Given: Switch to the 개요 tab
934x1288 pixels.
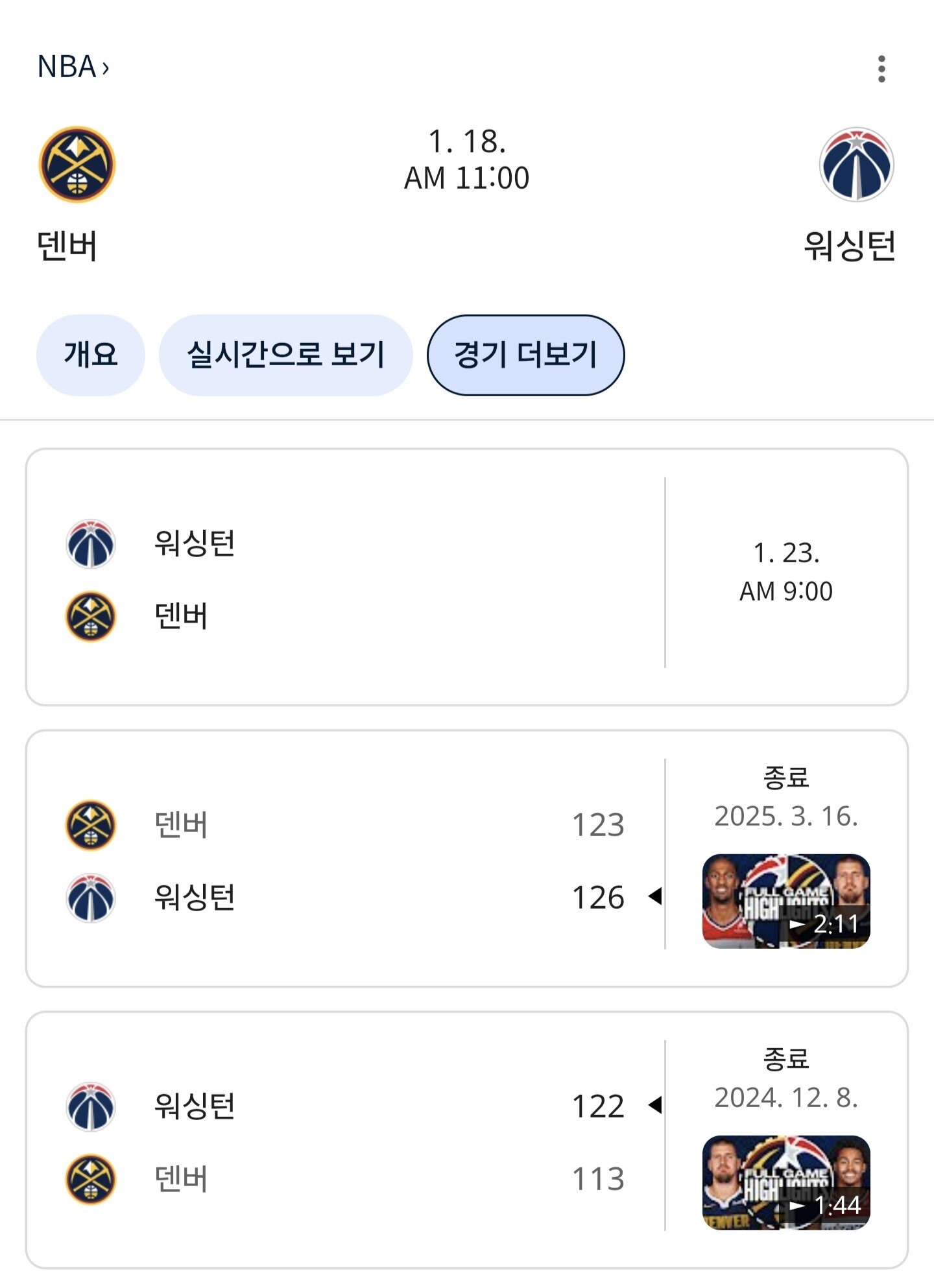Looking at the screenshot, I should click(x=90, y=355).
